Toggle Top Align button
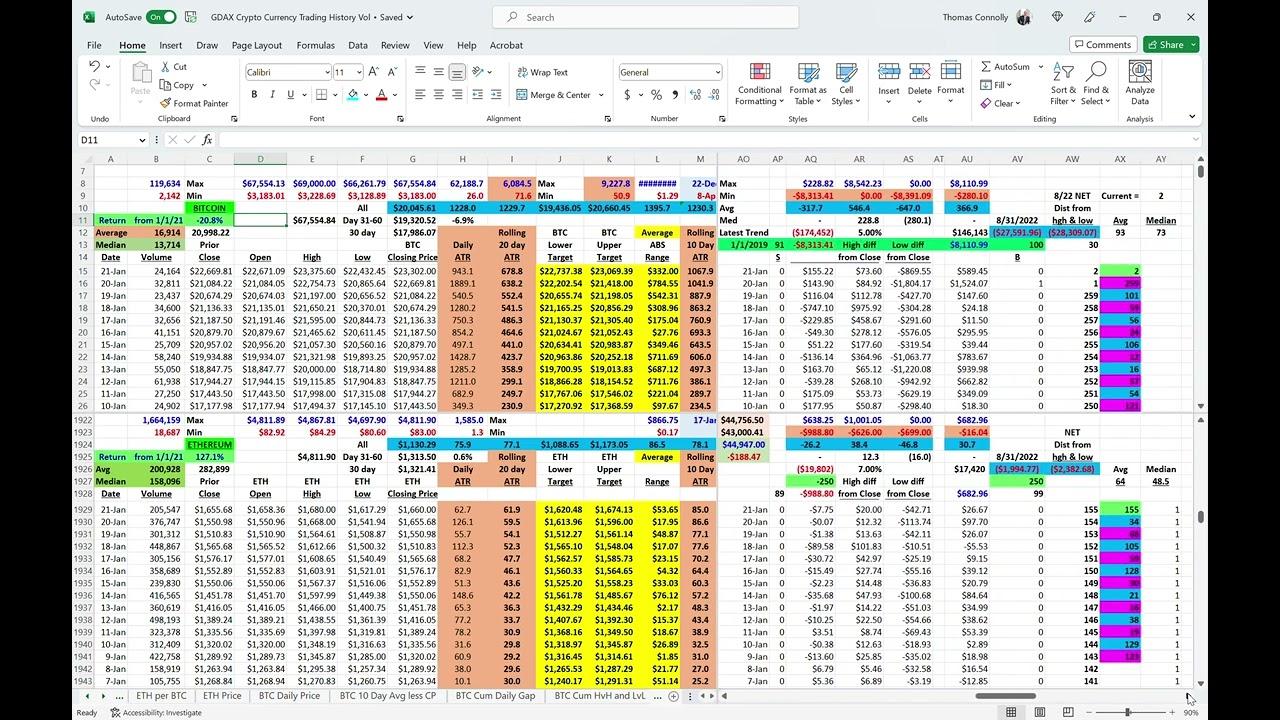This screenshot has width=1280, height=720. tap(421, 72)
